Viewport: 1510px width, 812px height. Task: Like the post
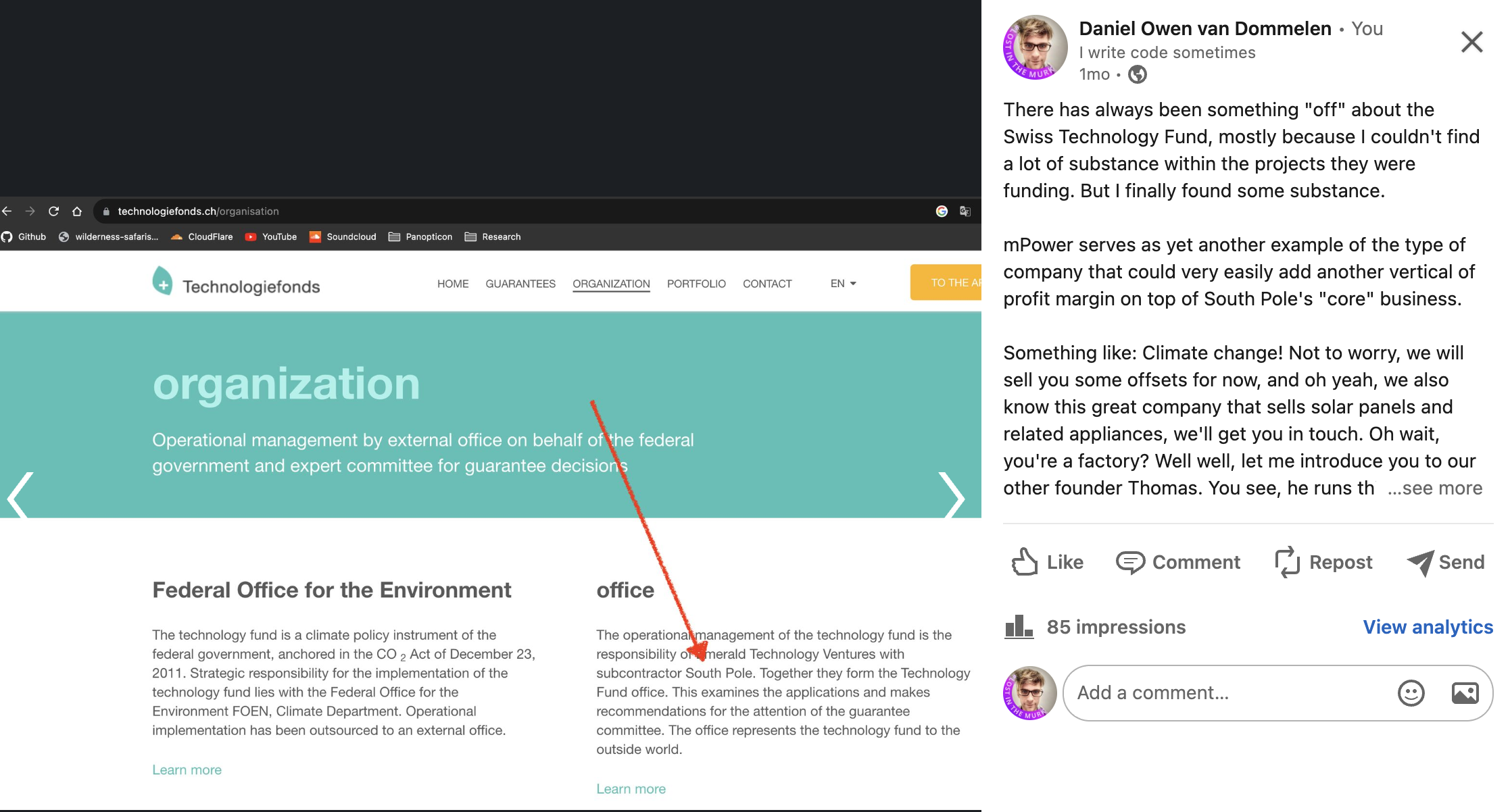coord(1047,562)
